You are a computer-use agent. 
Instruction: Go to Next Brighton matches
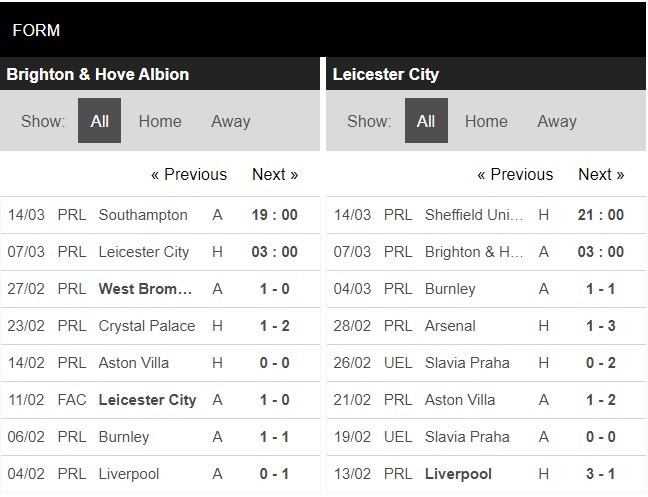tap(275, 174)
